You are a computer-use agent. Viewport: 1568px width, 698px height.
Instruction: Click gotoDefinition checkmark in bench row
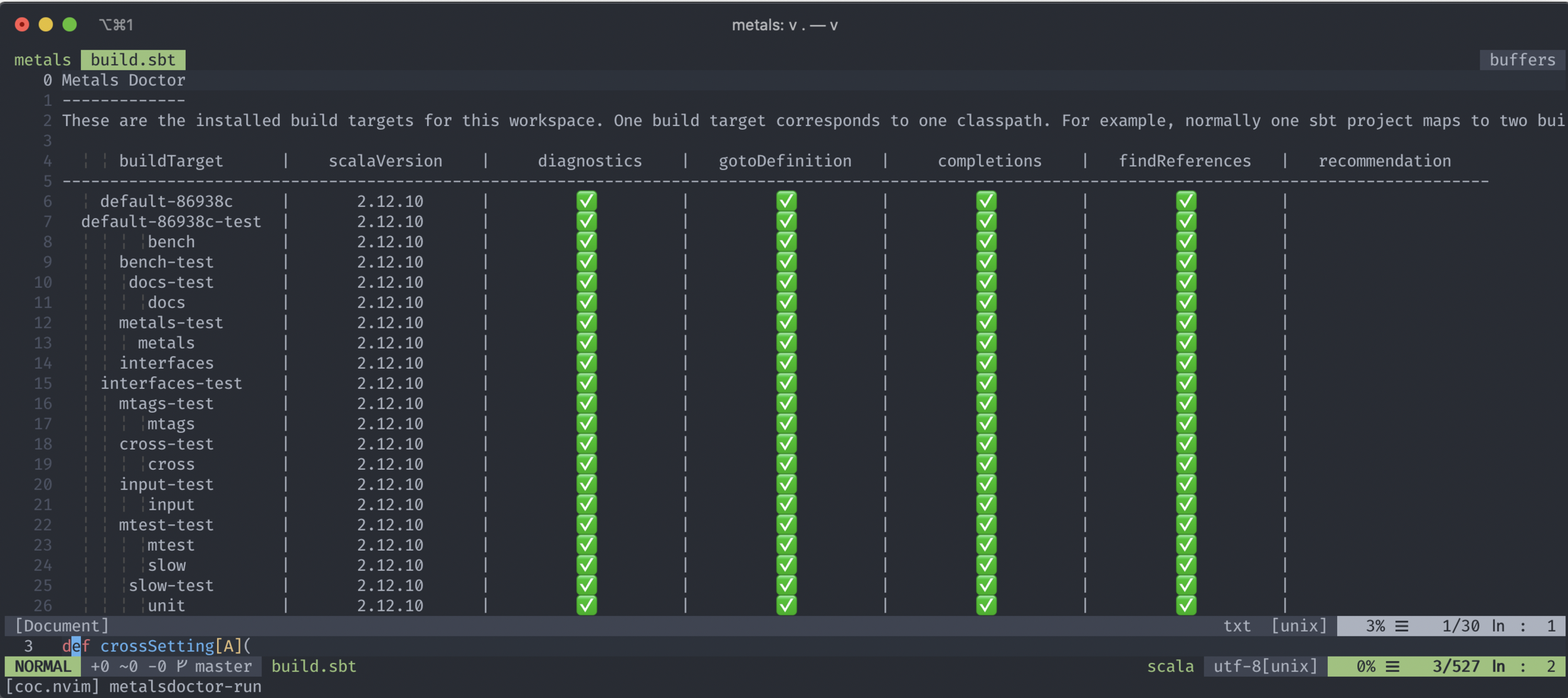pyautogui.click(x=786, y=242)
